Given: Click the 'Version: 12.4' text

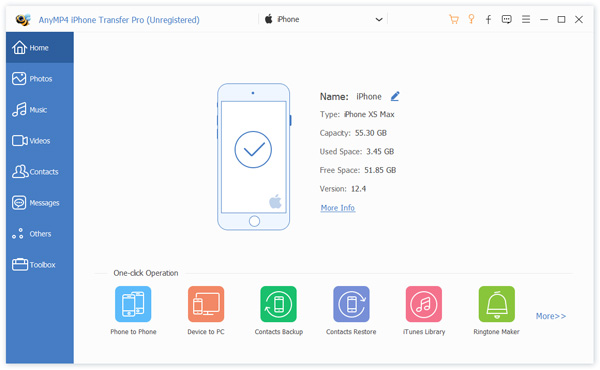Looking at the screenshot, I should 343,189.
